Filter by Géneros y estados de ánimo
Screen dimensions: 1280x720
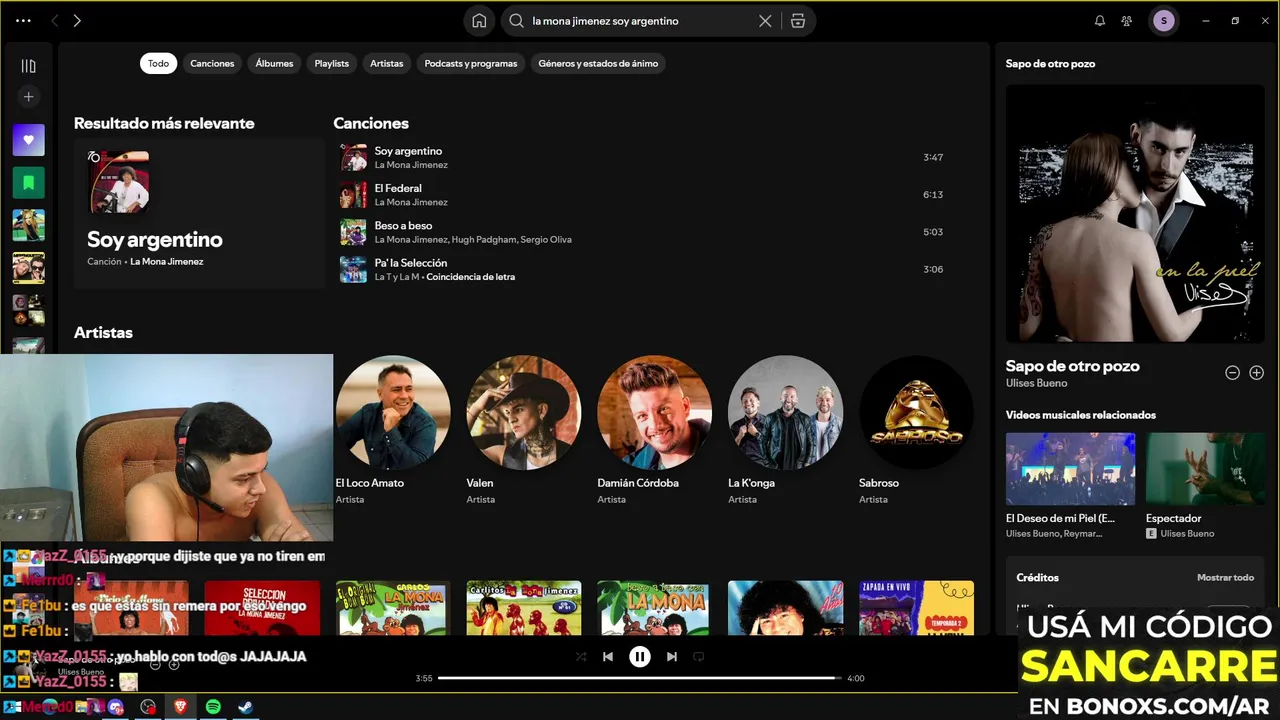598,63
